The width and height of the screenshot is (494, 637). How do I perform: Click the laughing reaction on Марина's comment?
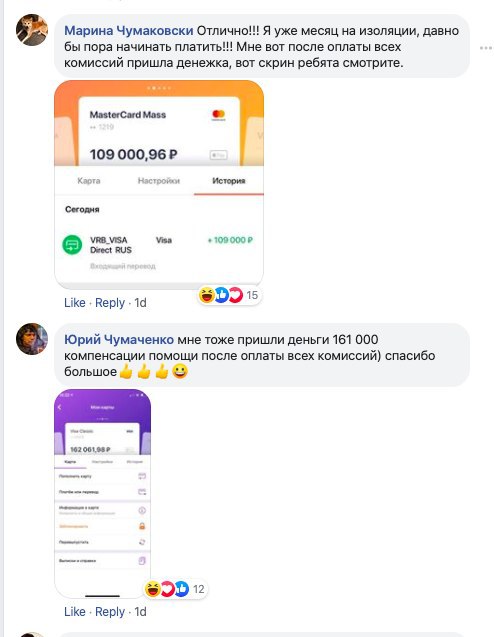207,295
